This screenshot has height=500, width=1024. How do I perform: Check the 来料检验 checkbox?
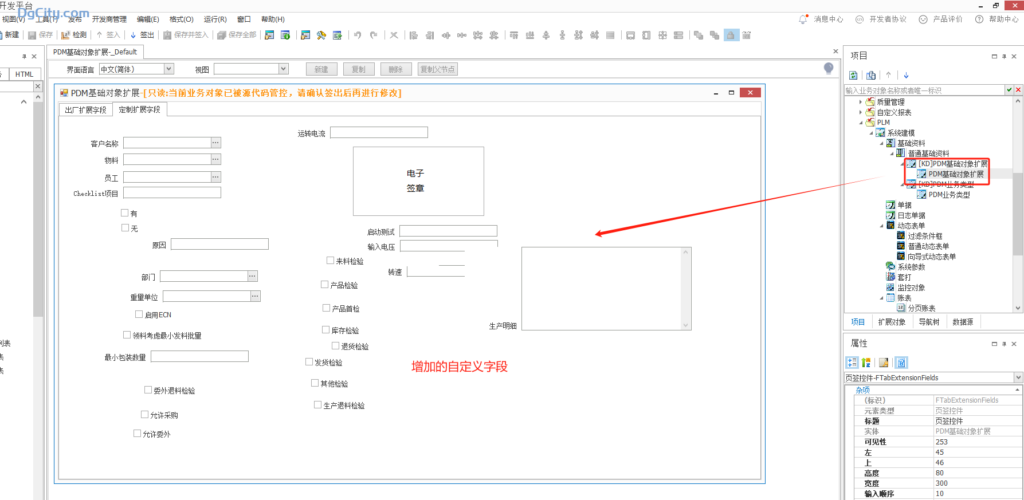[330, 260]
